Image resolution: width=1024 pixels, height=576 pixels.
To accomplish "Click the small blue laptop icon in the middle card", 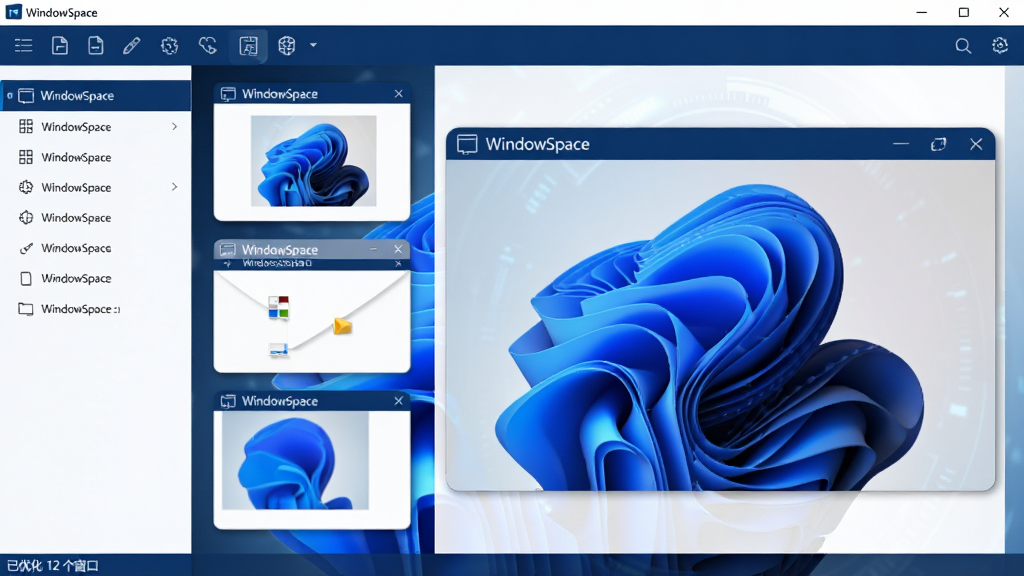I will tap(278, 350).
